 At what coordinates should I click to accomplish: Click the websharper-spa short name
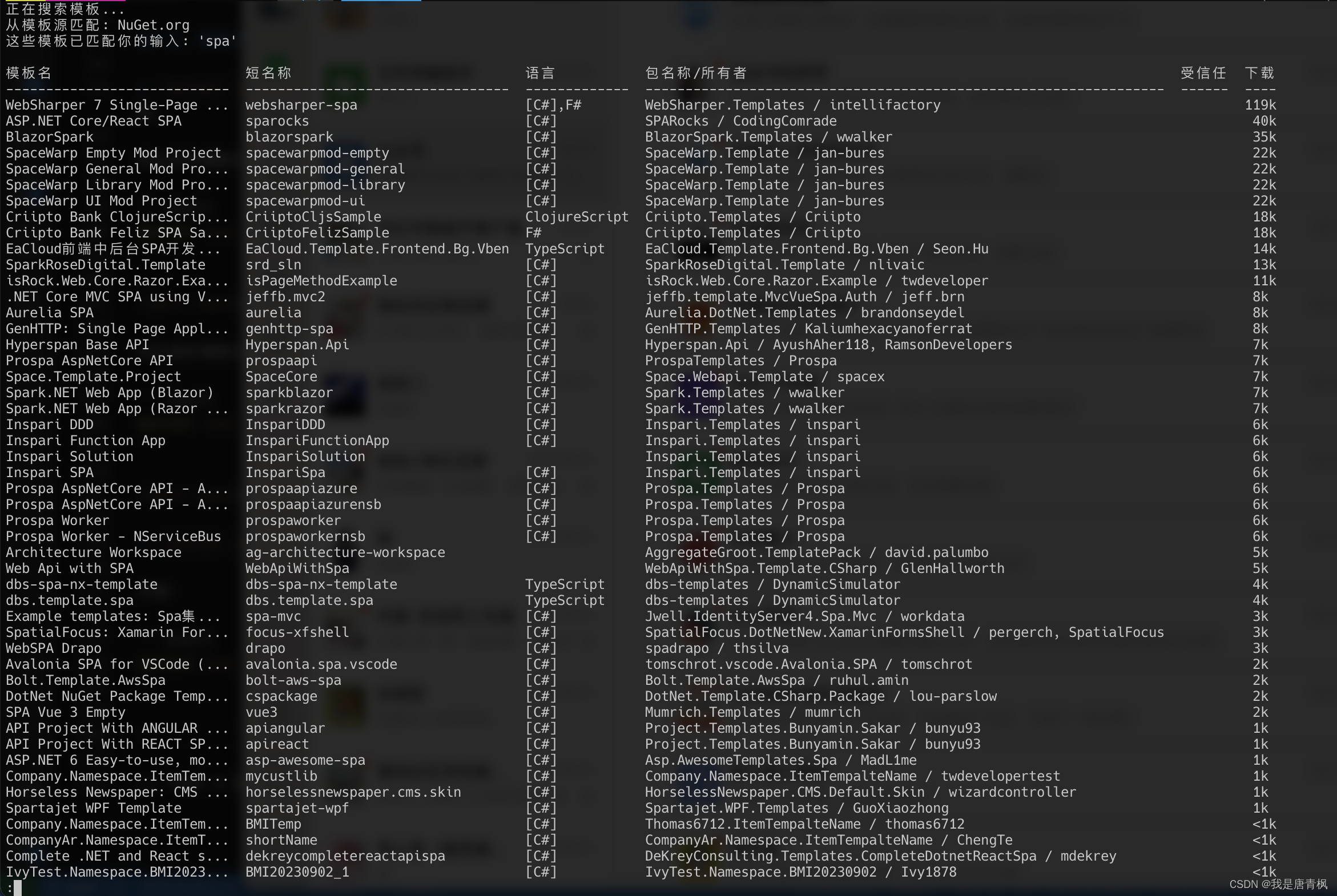pos(301,105)
